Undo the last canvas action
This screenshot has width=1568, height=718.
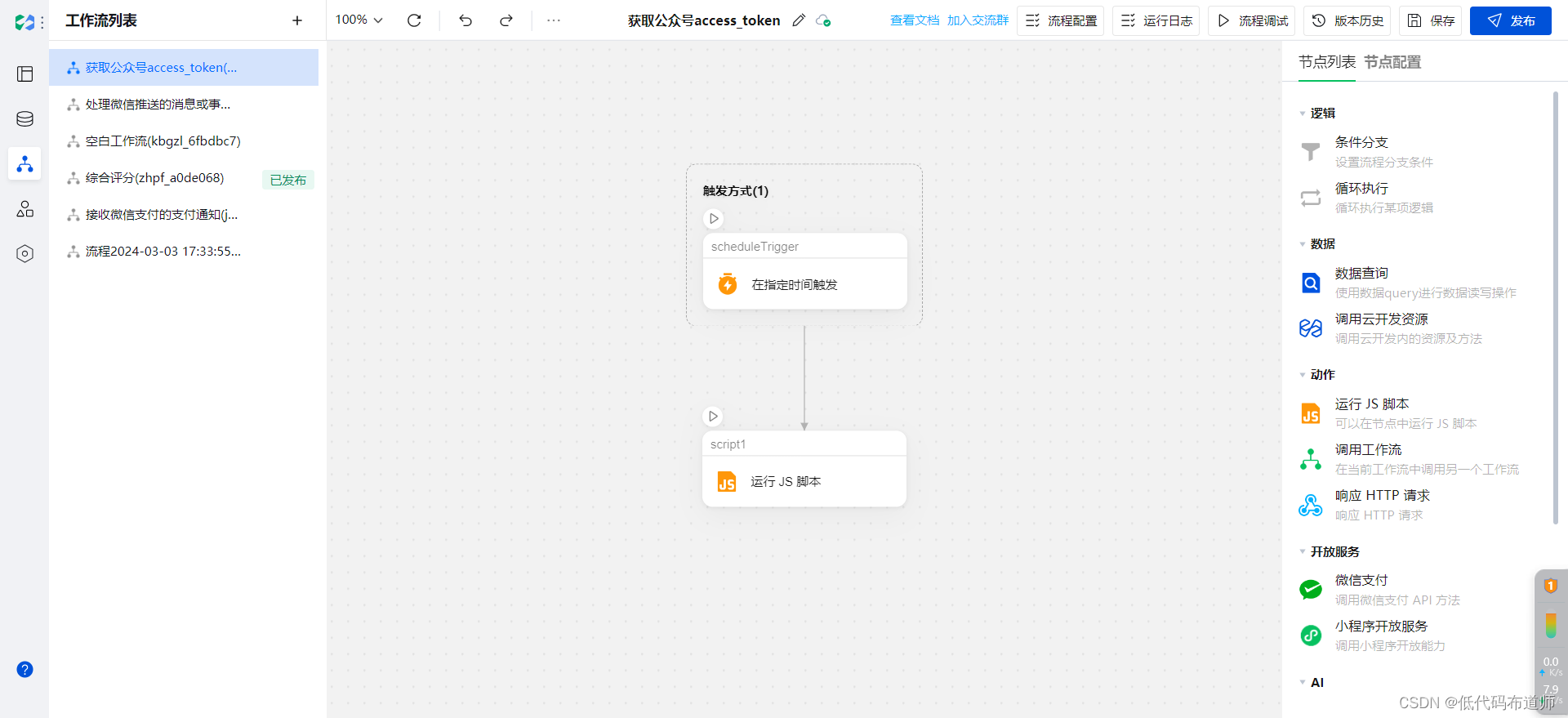pyautogui.click(x=465, y=20)
